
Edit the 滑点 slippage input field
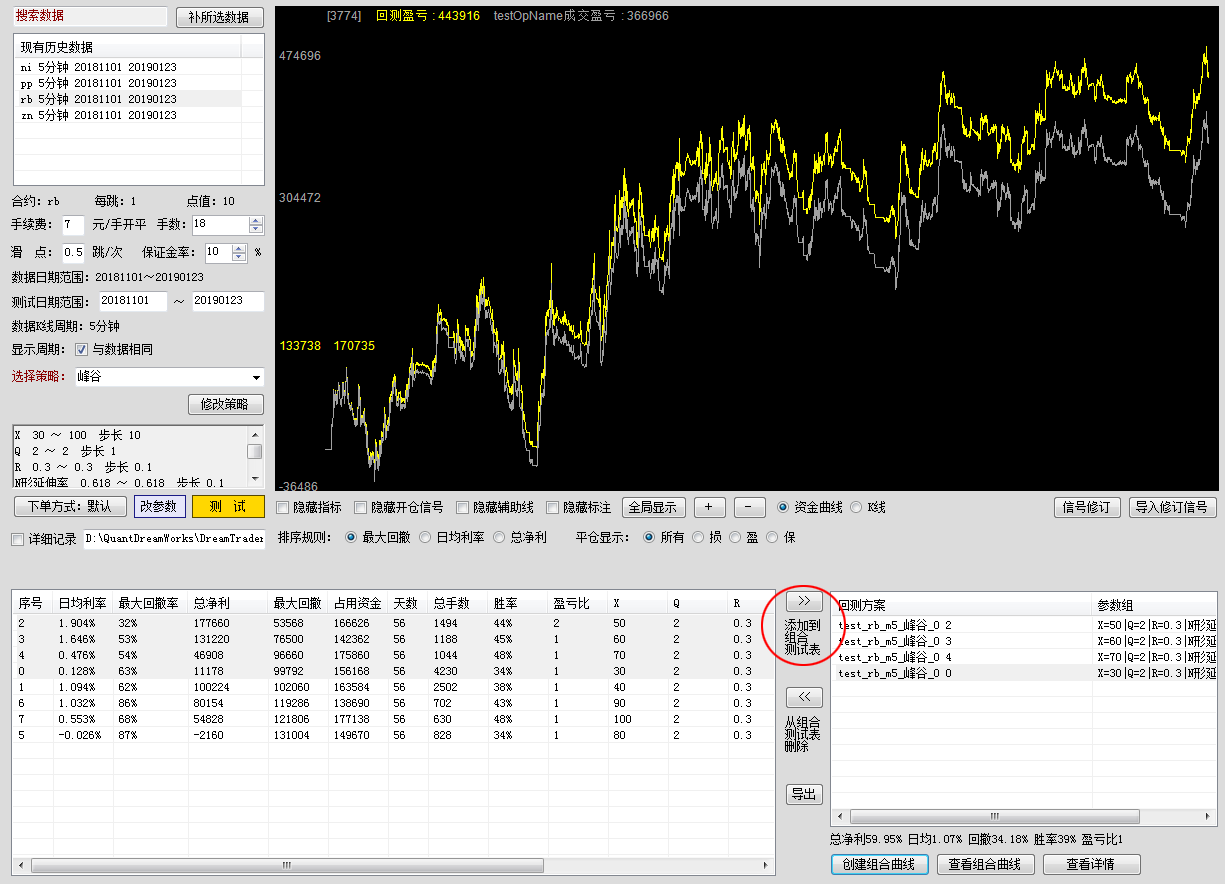(x=73, y=252)
